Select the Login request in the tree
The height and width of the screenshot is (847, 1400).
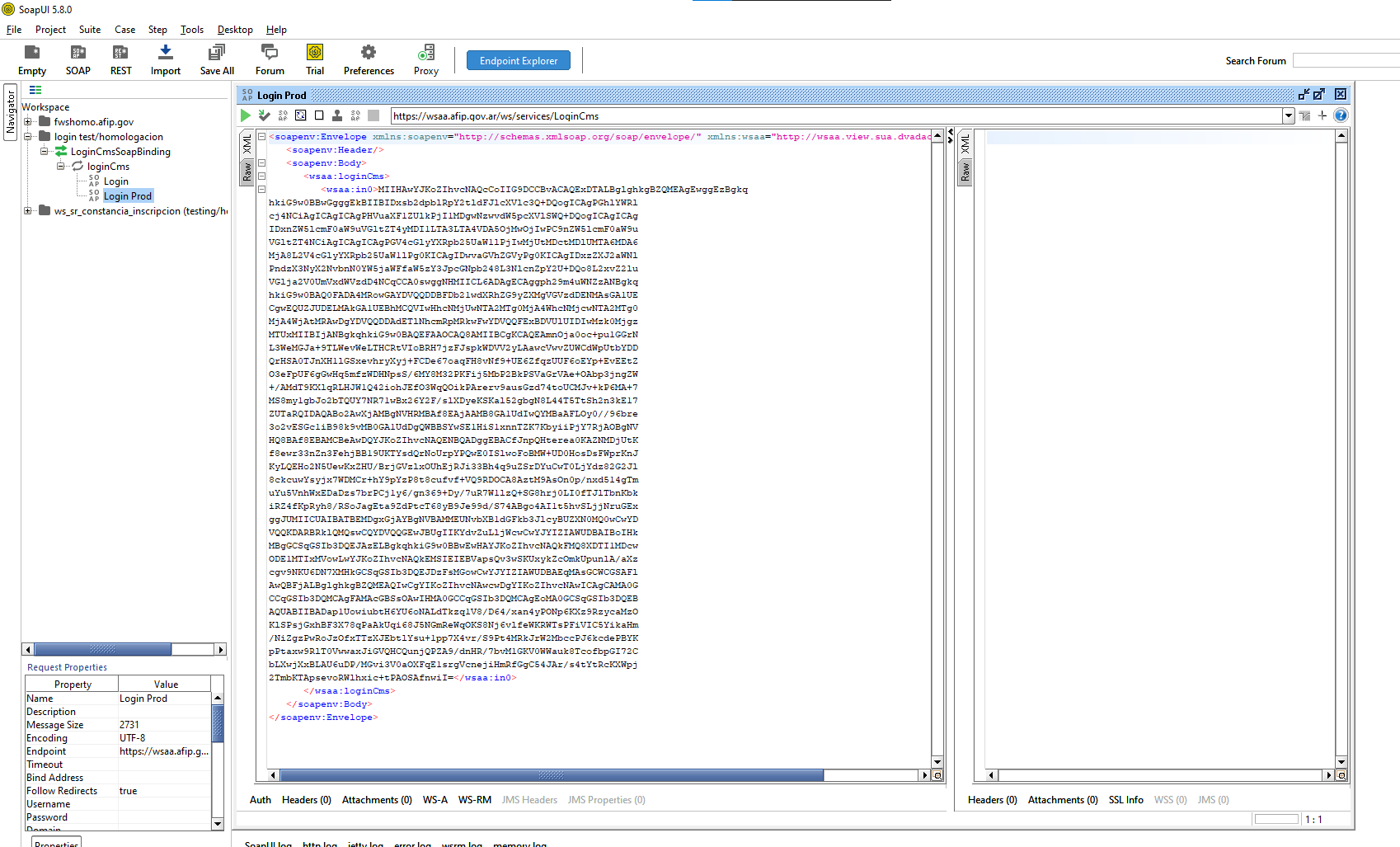[115, 181]
